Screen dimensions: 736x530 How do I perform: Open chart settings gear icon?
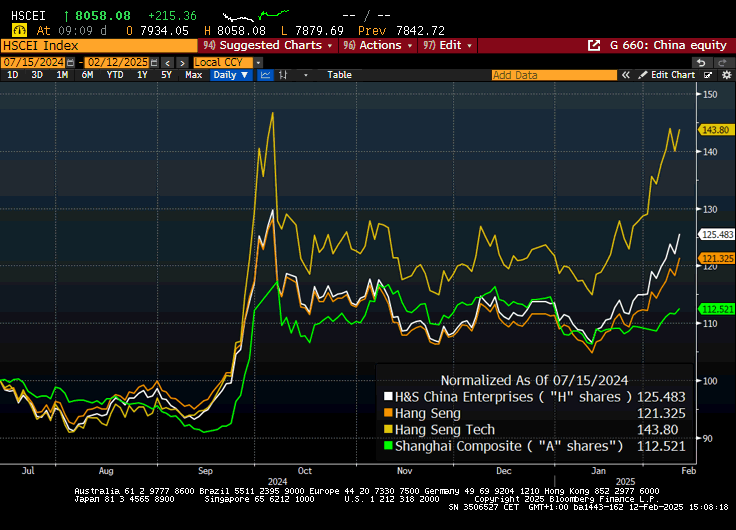[727, 75]
